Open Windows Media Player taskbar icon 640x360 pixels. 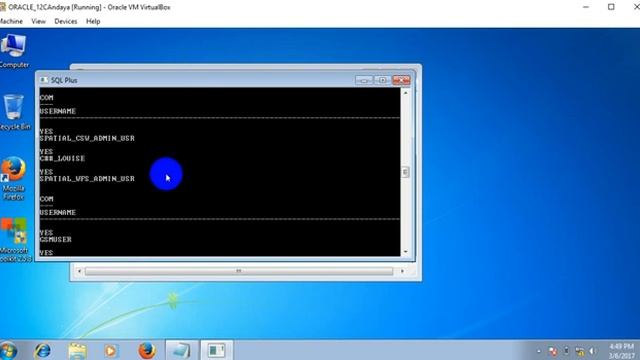coord(110,351)
